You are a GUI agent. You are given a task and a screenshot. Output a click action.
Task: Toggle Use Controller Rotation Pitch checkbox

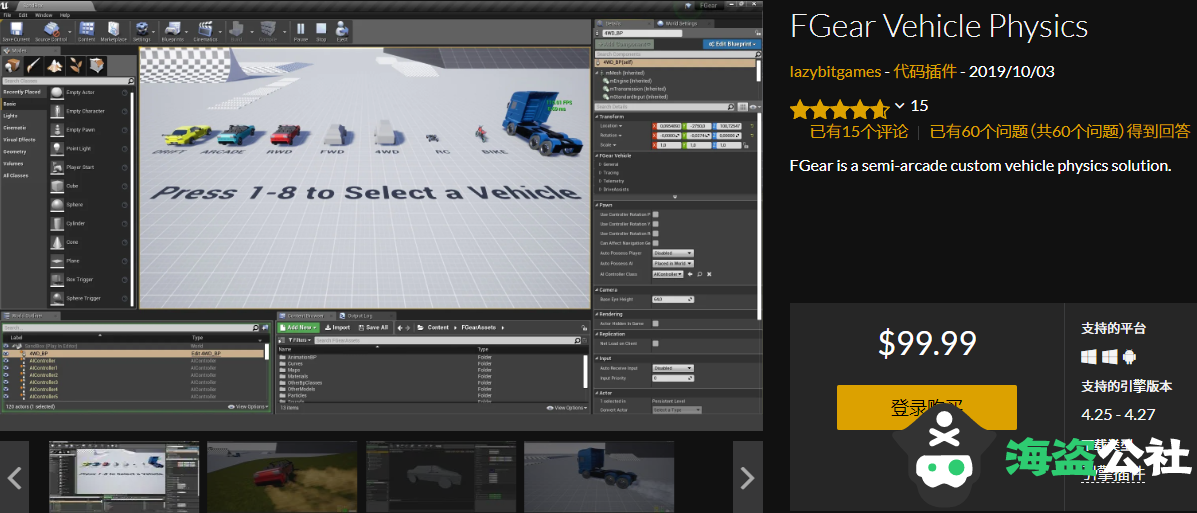[x=656, y=215]
